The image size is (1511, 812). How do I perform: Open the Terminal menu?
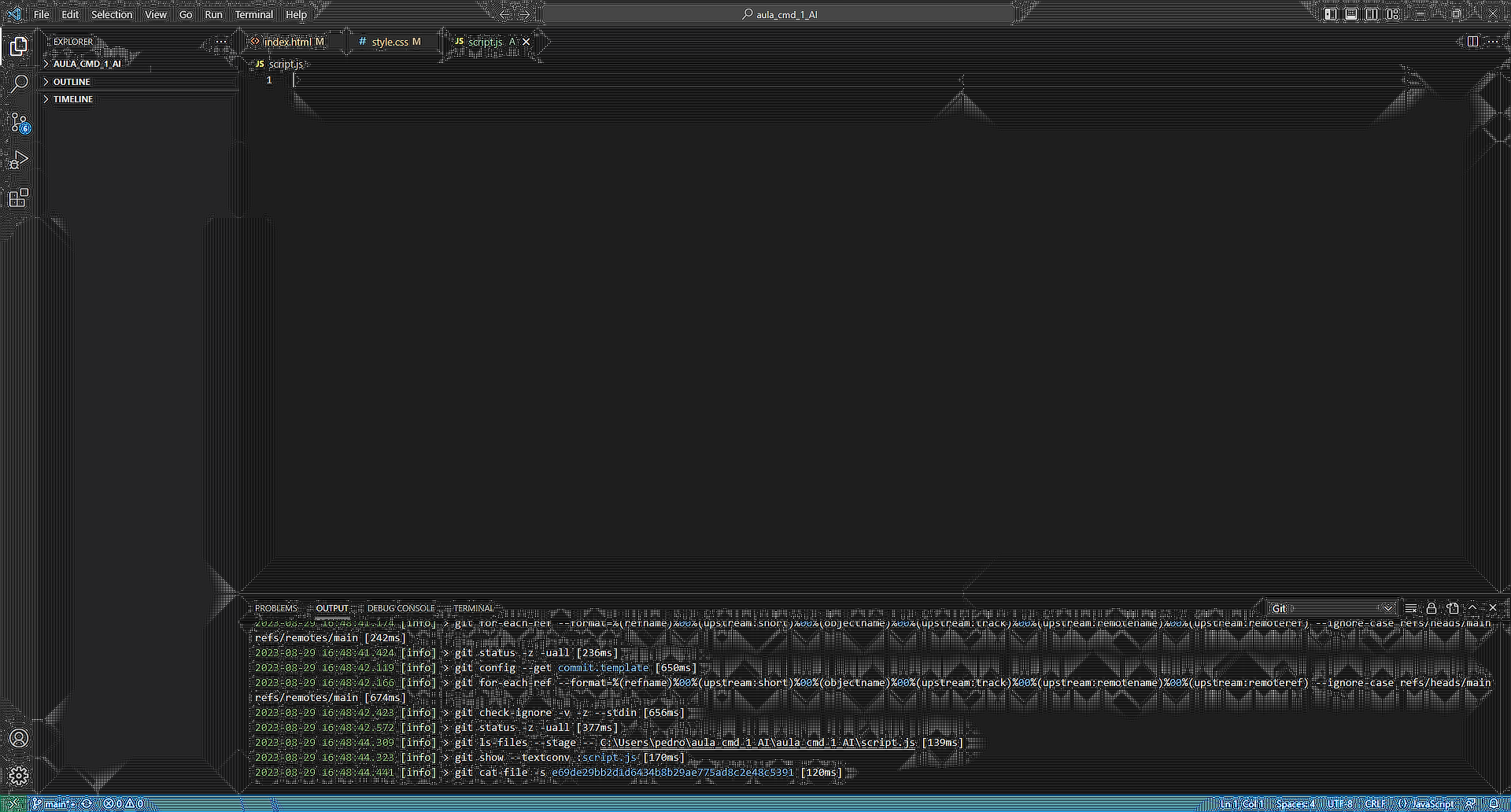click(253, 14)
